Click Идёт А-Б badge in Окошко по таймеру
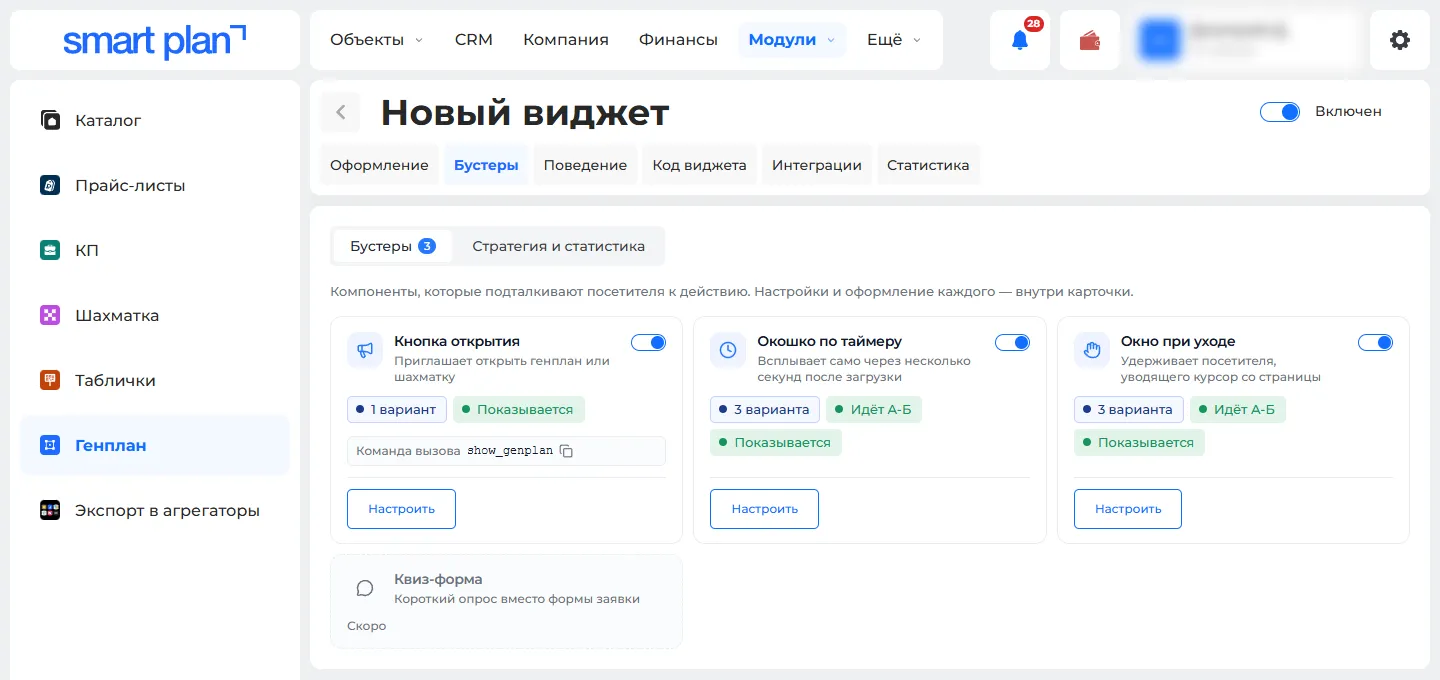1440x680 pixels. click(x=874, y=409)
